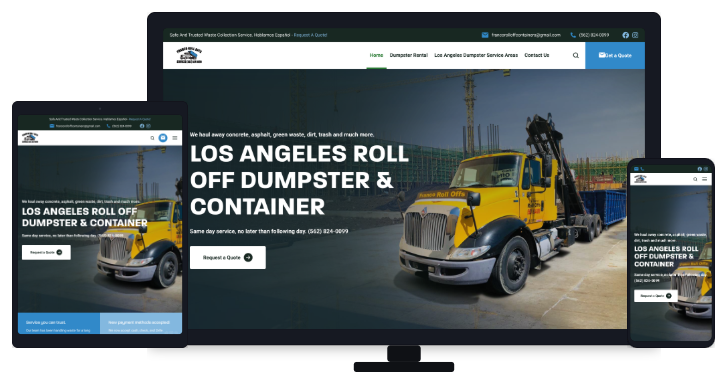The image size is (727, 384).
Task: Open Los Angeles Dumpster Service Areas menu
Action: [476, 55]
